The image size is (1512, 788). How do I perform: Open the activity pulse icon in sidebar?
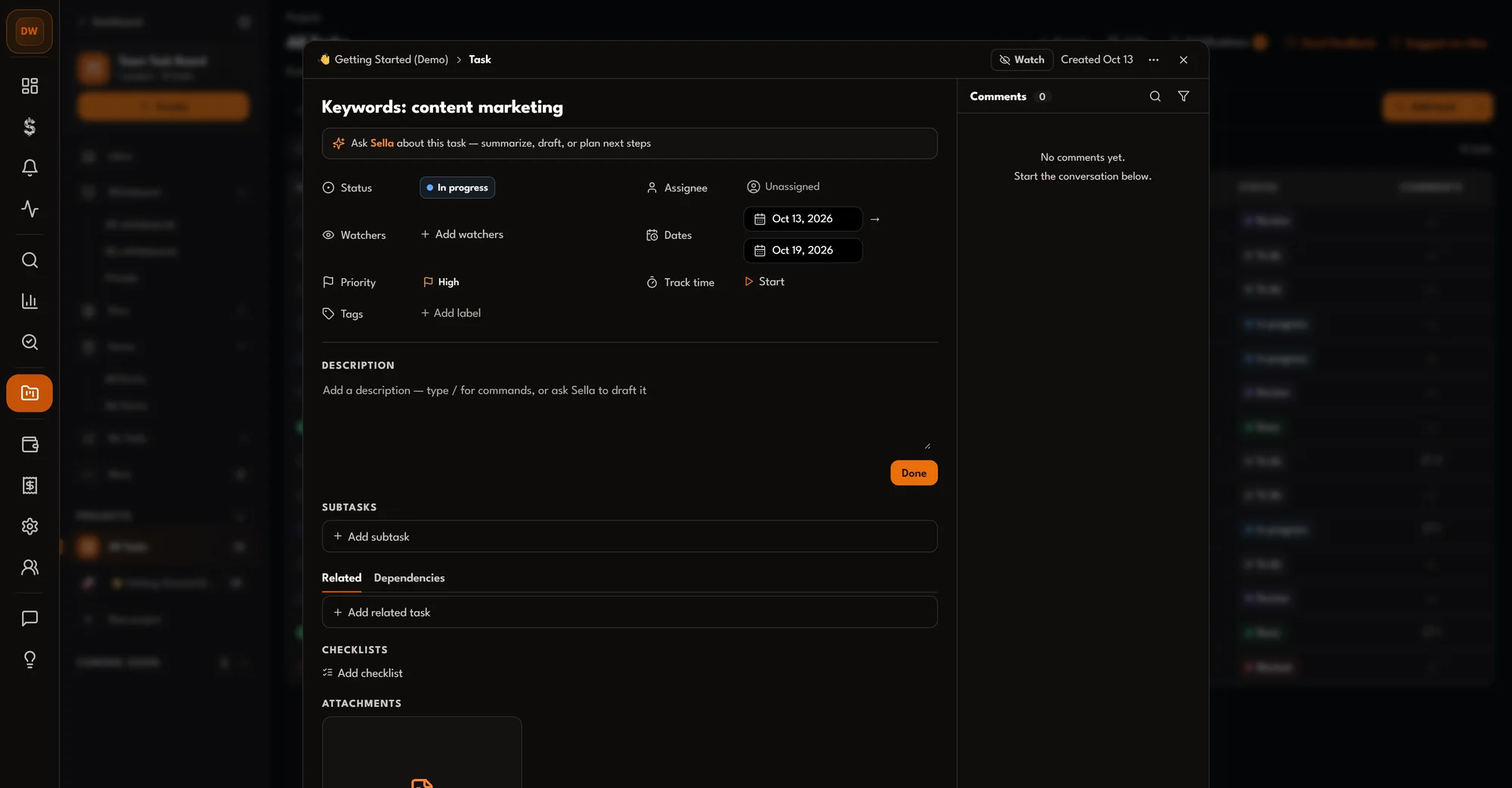click(x=29, y=209)
